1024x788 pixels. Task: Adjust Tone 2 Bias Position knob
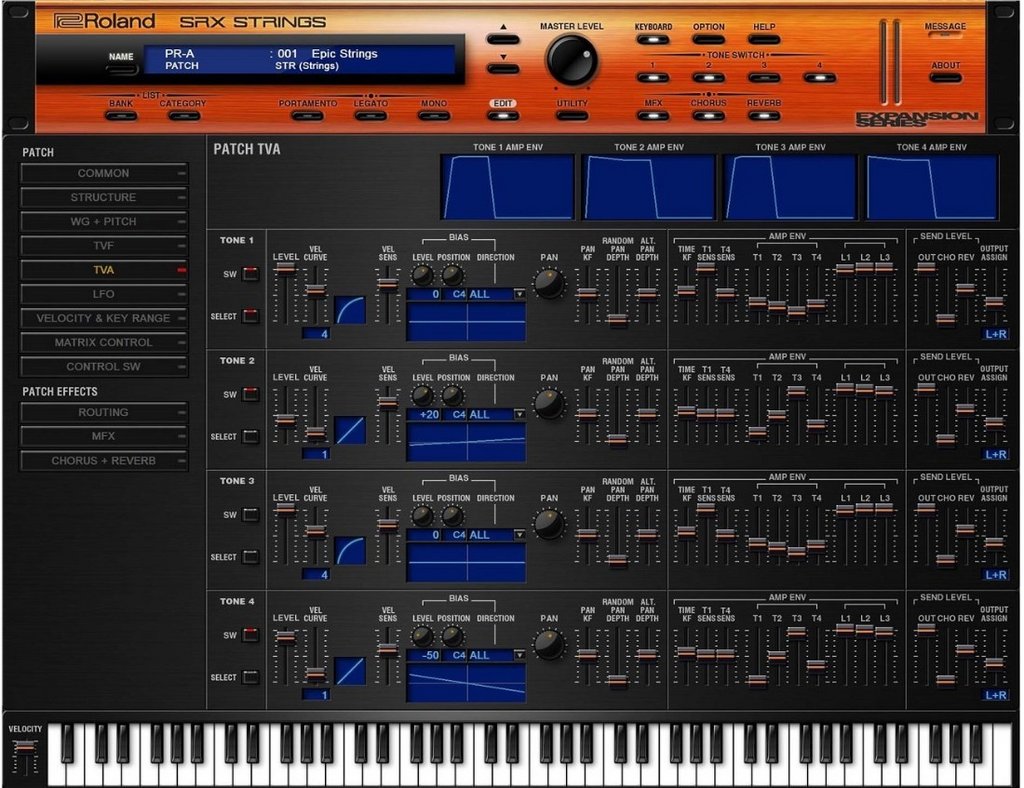(453, 395)
